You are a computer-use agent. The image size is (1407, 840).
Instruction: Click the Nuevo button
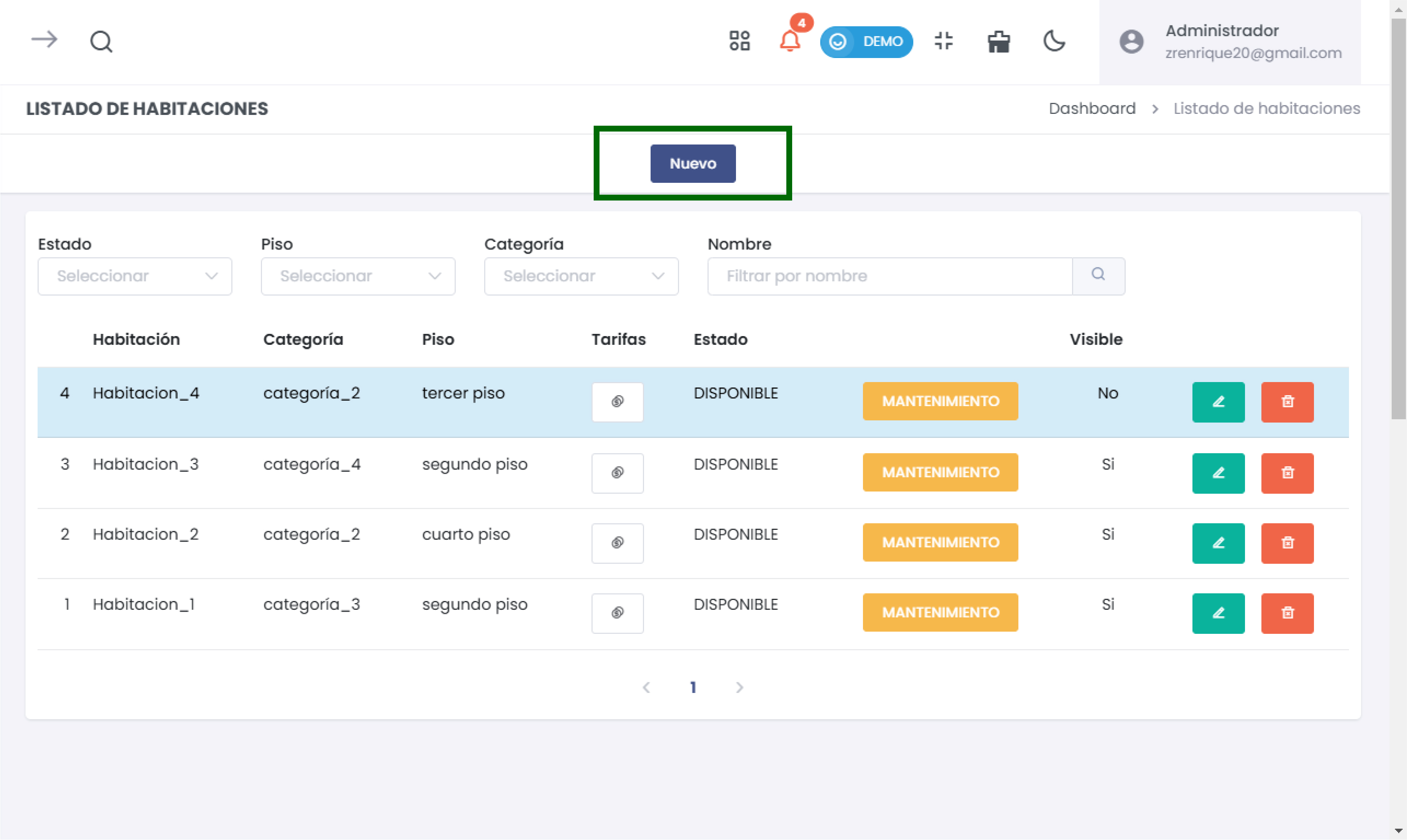(693, 163)
